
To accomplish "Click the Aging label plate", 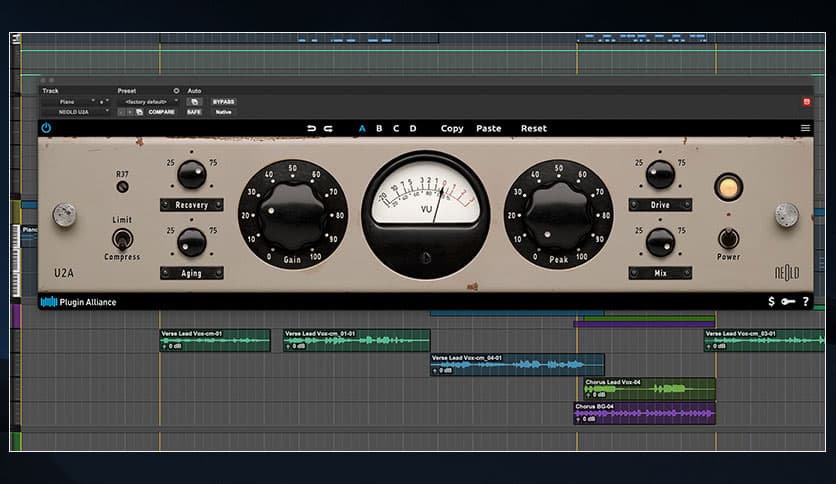I will [x=191, y=273].
